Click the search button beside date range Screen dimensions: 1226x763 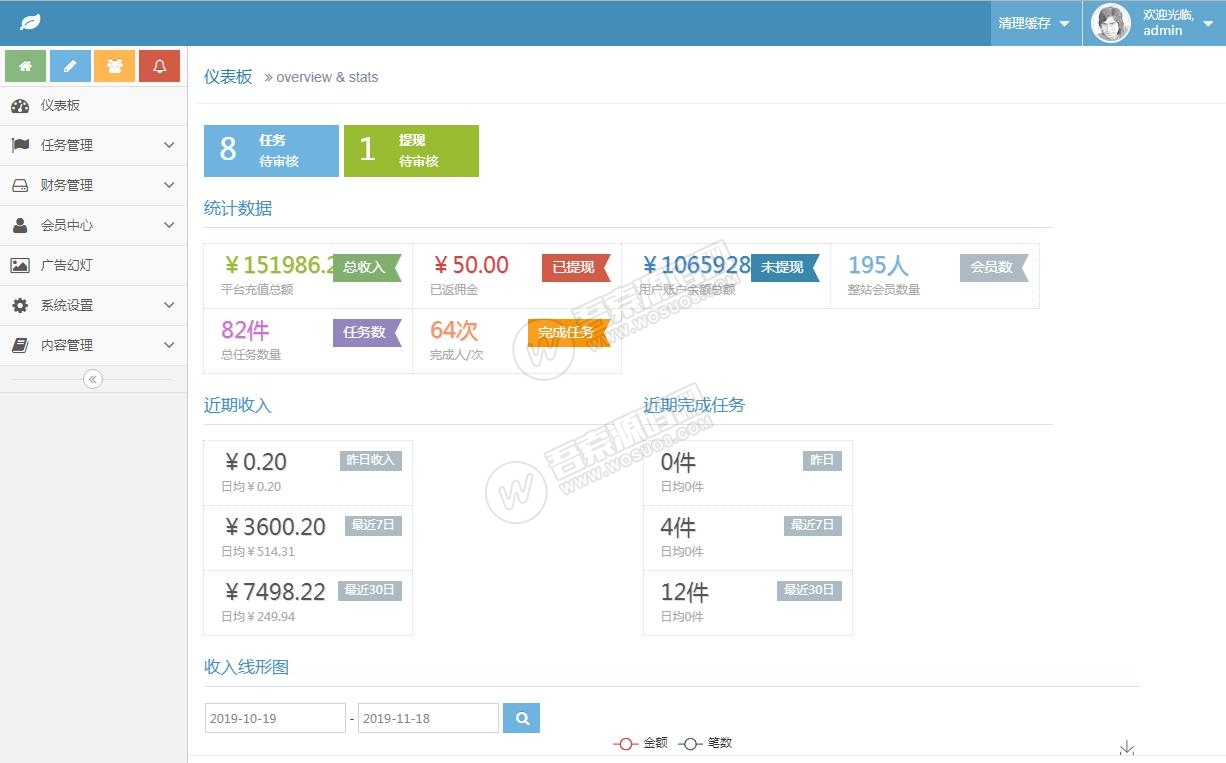[521, 717]
